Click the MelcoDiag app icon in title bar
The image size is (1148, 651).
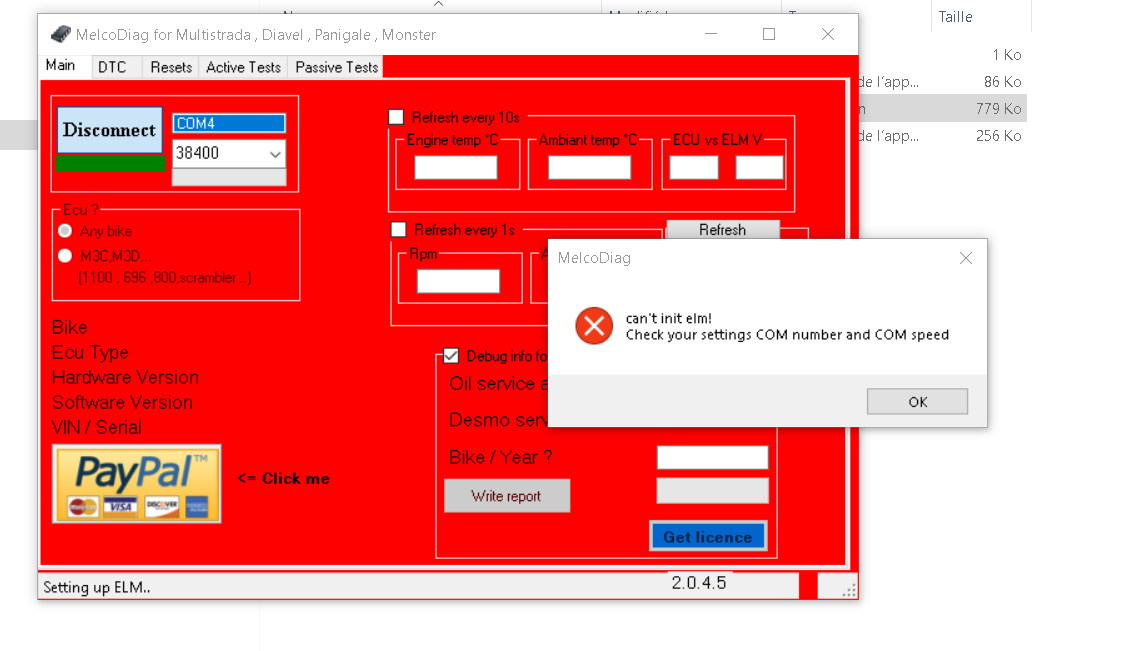pyautogui.click(x=61, y=34)
